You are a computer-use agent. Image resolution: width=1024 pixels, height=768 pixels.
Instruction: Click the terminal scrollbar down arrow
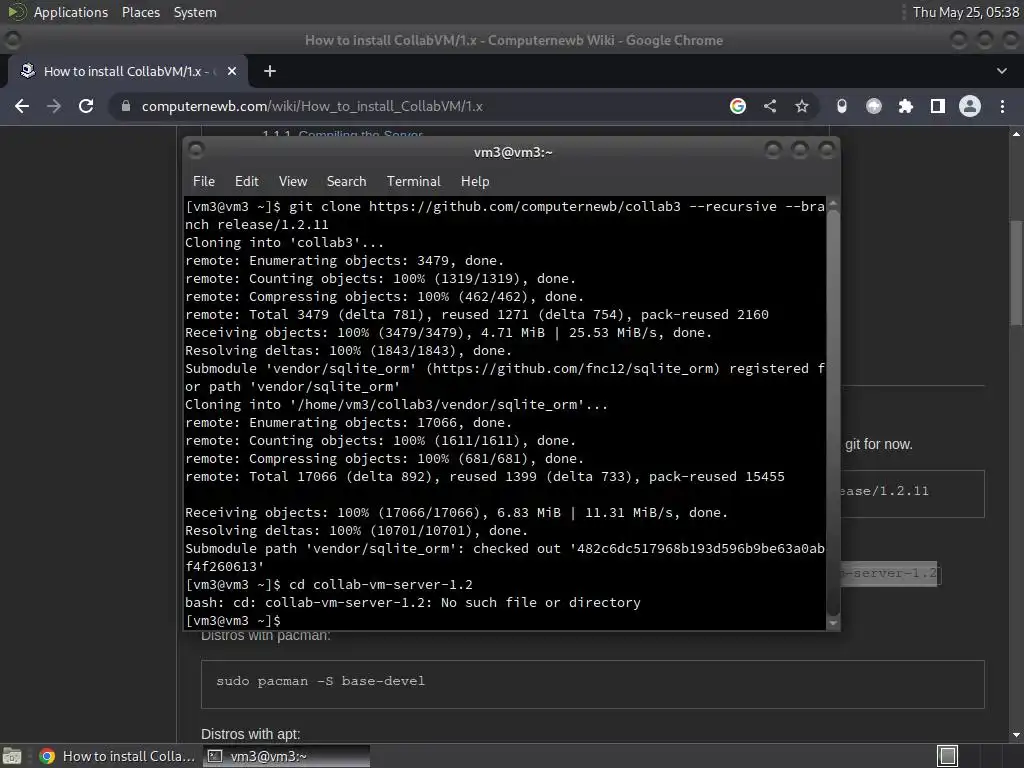click(833, 623)
